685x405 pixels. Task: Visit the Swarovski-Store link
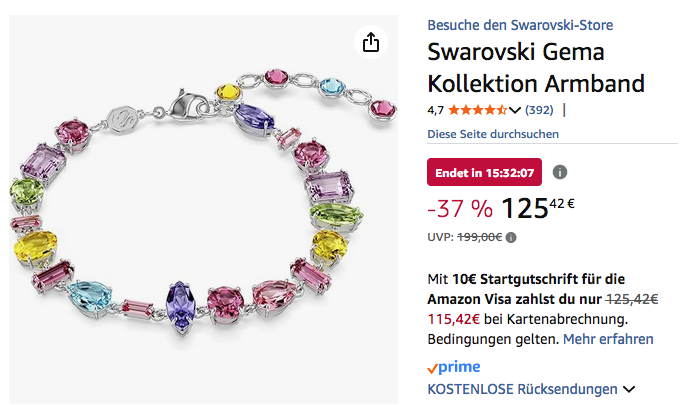(x=520, y=25)
